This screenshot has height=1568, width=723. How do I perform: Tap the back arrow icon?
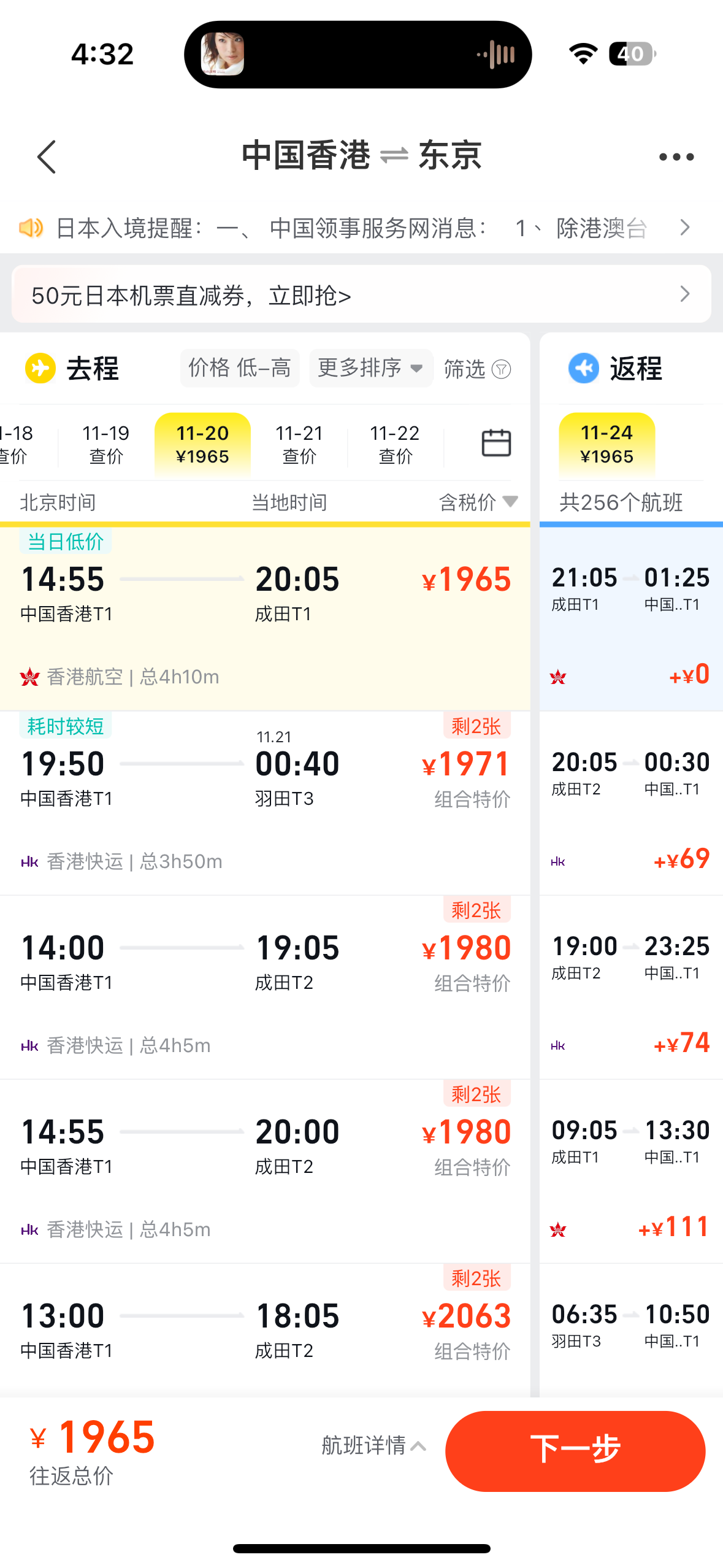coord(47,157)
